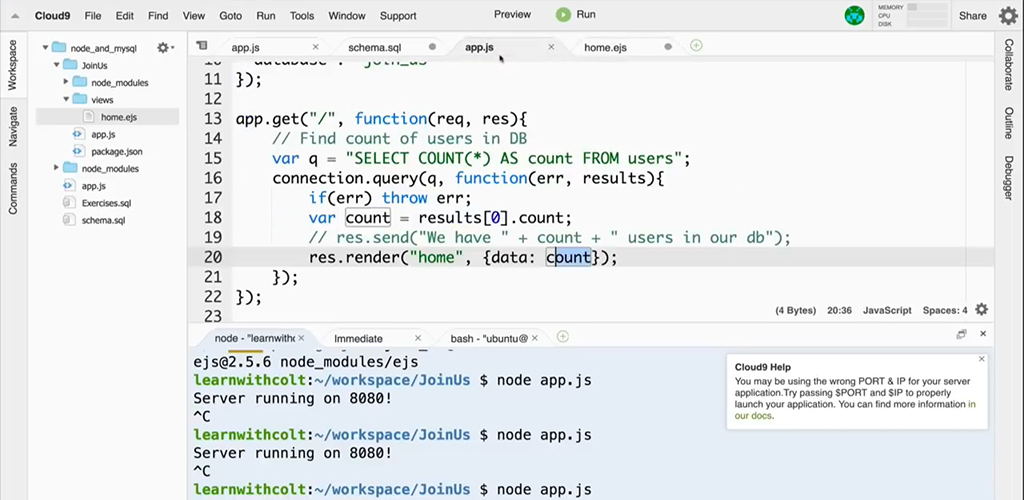Open a new terminal tab with the plus icon
The width and height of the screenshot is (1024, 500).
click(563, 337)
